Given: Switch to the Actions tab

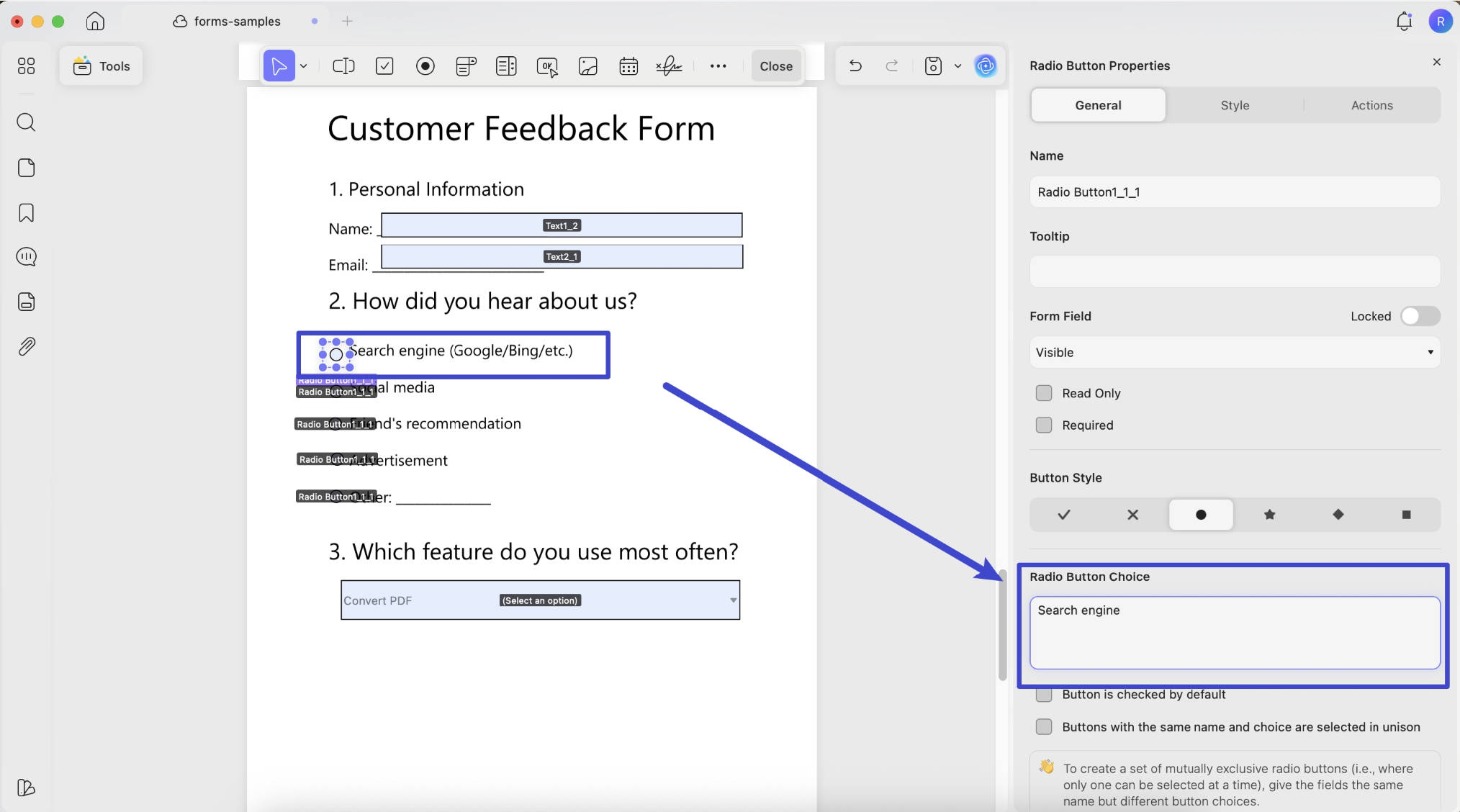Looking at the screenshot, I should click(x=1371, y=105).
